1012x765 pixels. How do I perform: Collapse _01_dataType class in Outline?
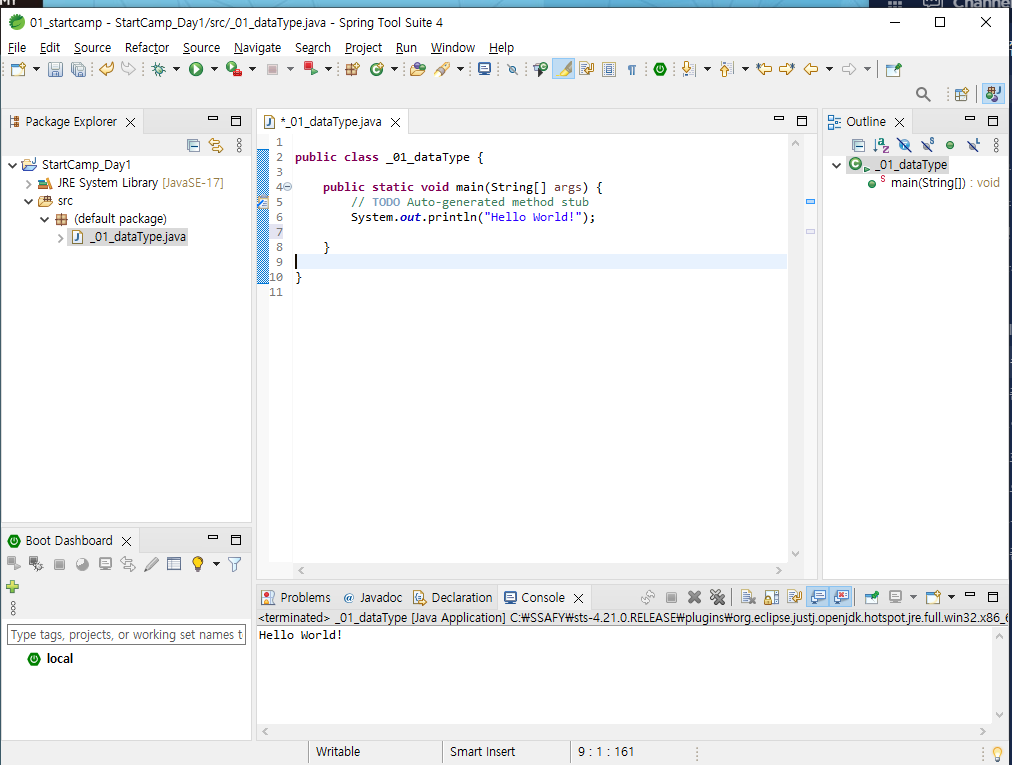(x=836, y=165)
